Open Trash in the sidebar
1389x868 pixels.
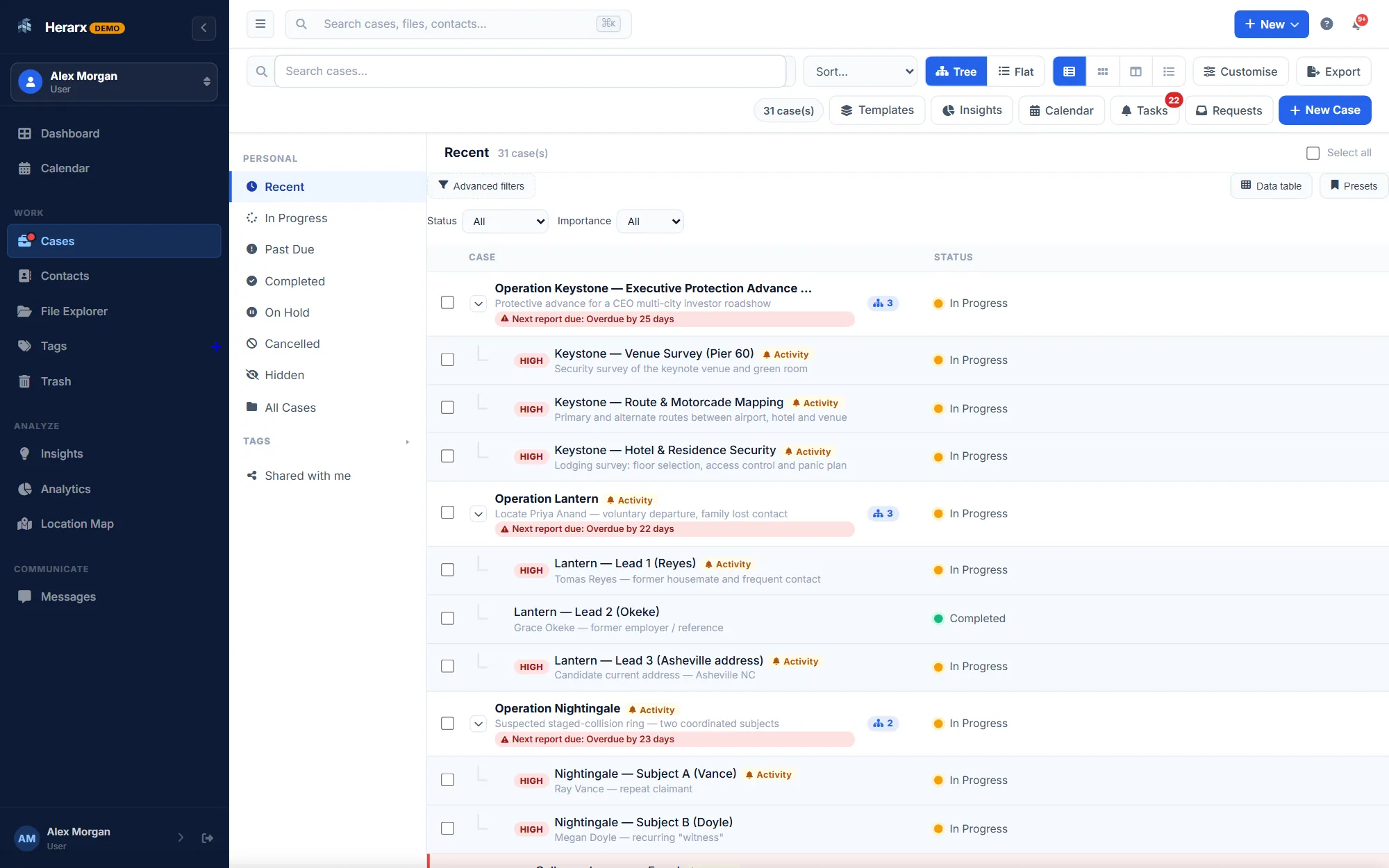(114, 381)
